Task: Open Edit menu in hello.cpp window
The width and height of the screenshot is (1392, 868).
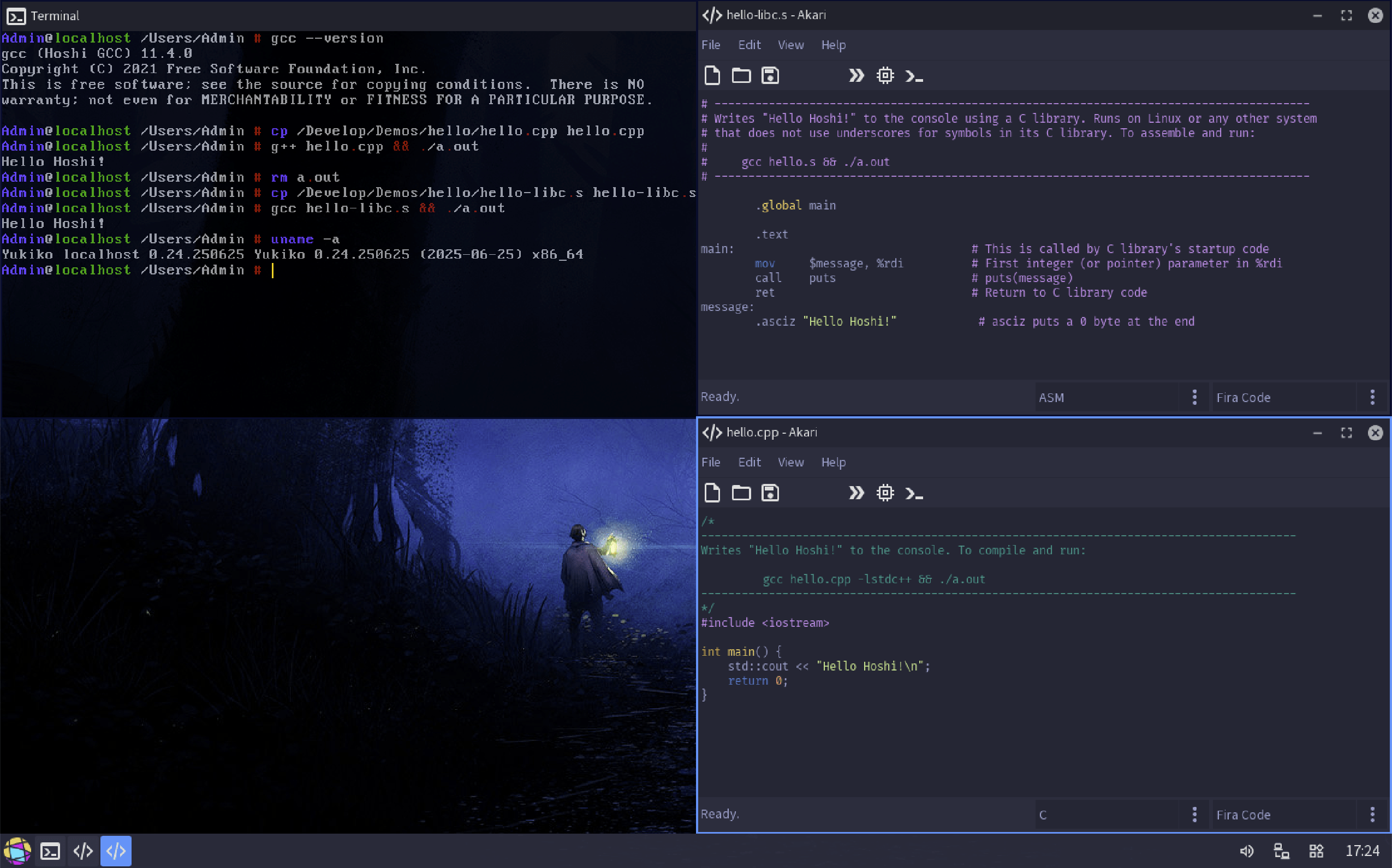Action: 749,462
